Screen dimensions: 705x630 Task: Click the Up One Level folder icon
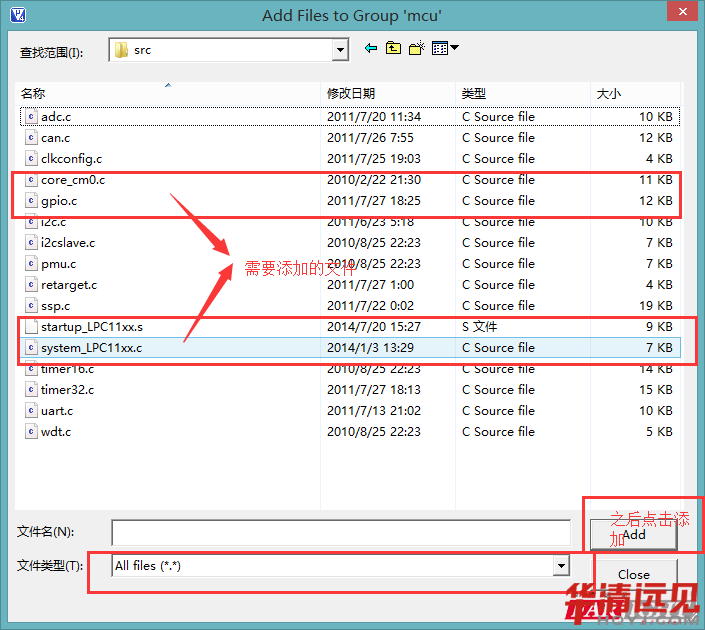394,48
